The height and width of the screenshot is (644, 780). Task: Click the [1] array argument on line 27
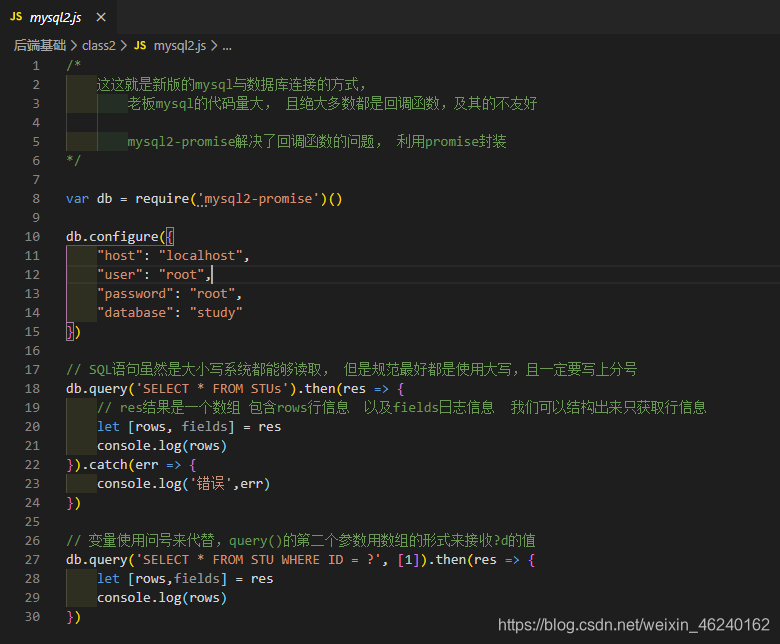click(408, 560)
